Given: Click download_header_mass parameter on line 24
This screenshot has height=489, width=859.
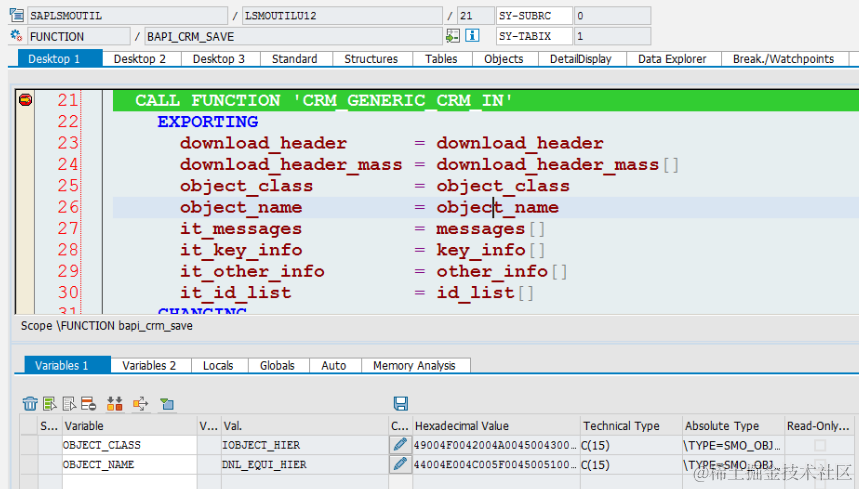Looking at the screenshot, I should [x=291, y=164].
